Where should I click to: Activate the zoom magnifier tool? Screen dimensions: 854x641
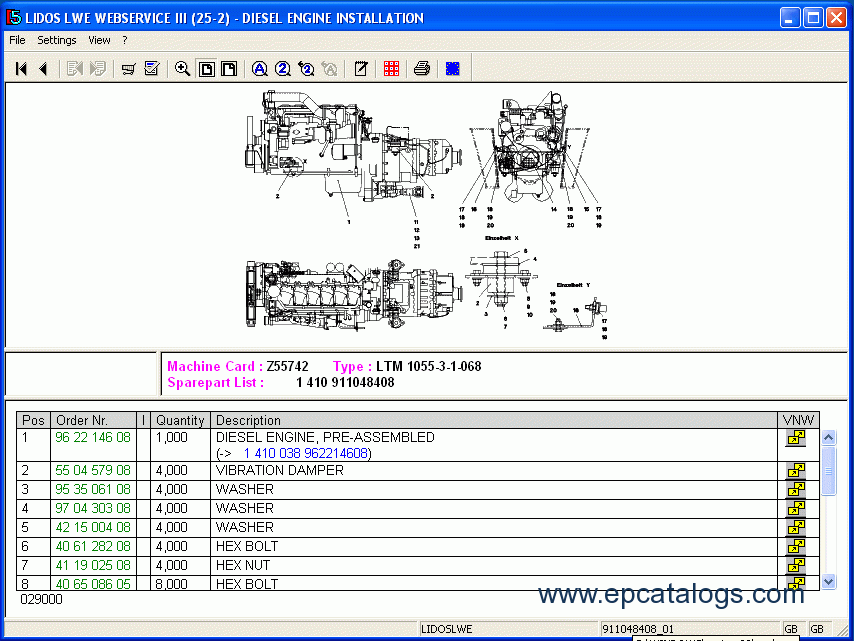182,69
